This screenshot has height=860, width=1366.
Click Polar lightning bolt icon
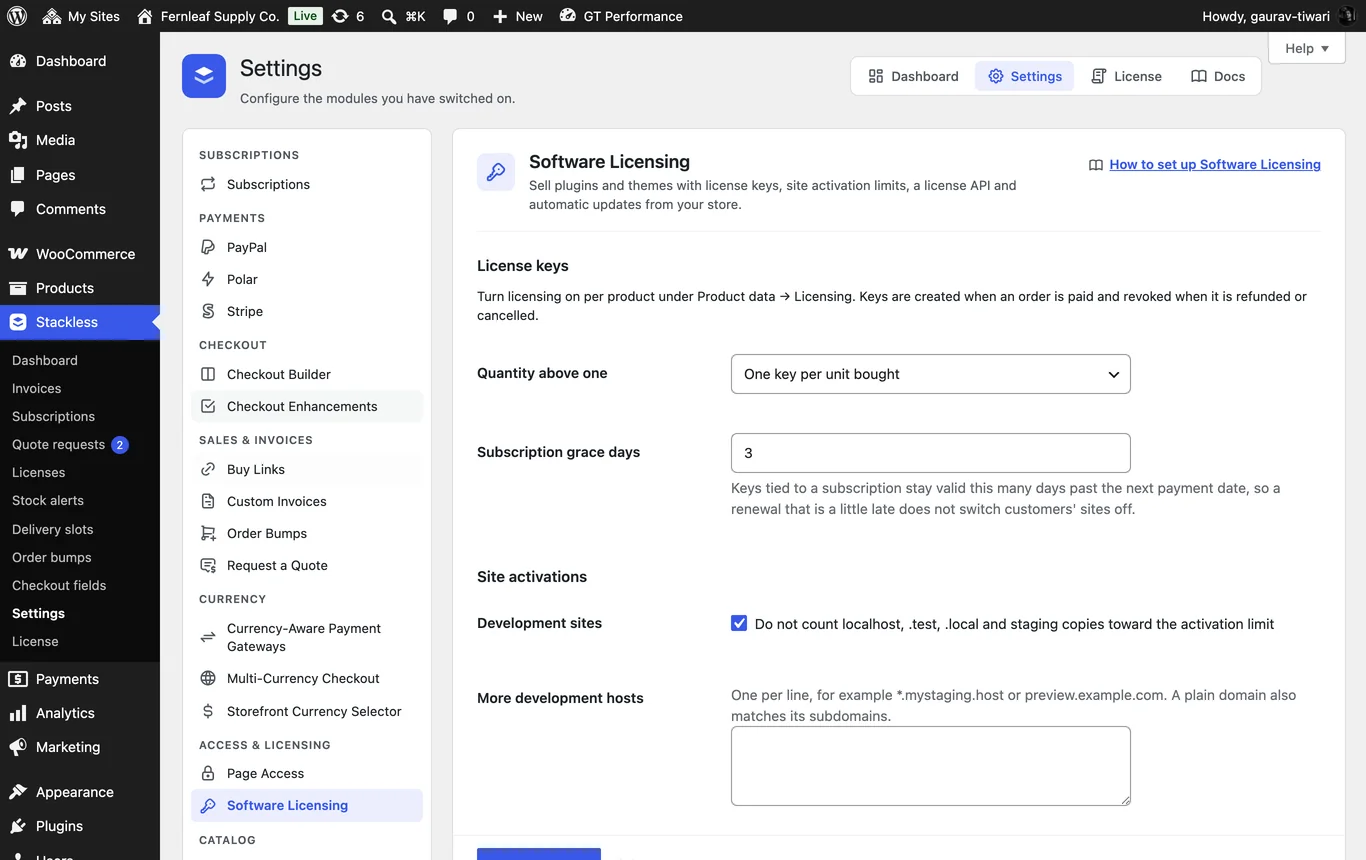point(208,279)
